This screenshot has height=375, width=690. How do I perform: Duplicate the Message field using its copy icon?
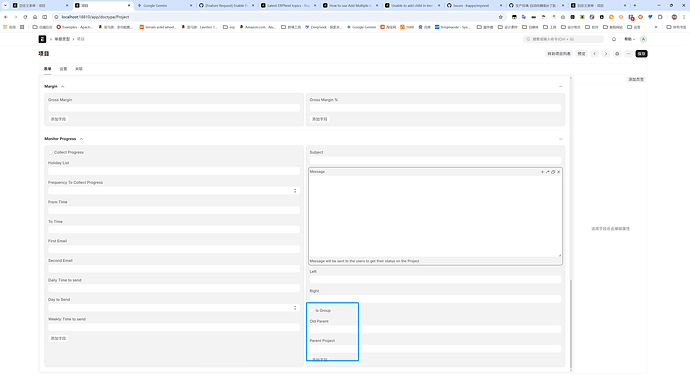coord(553,172)
